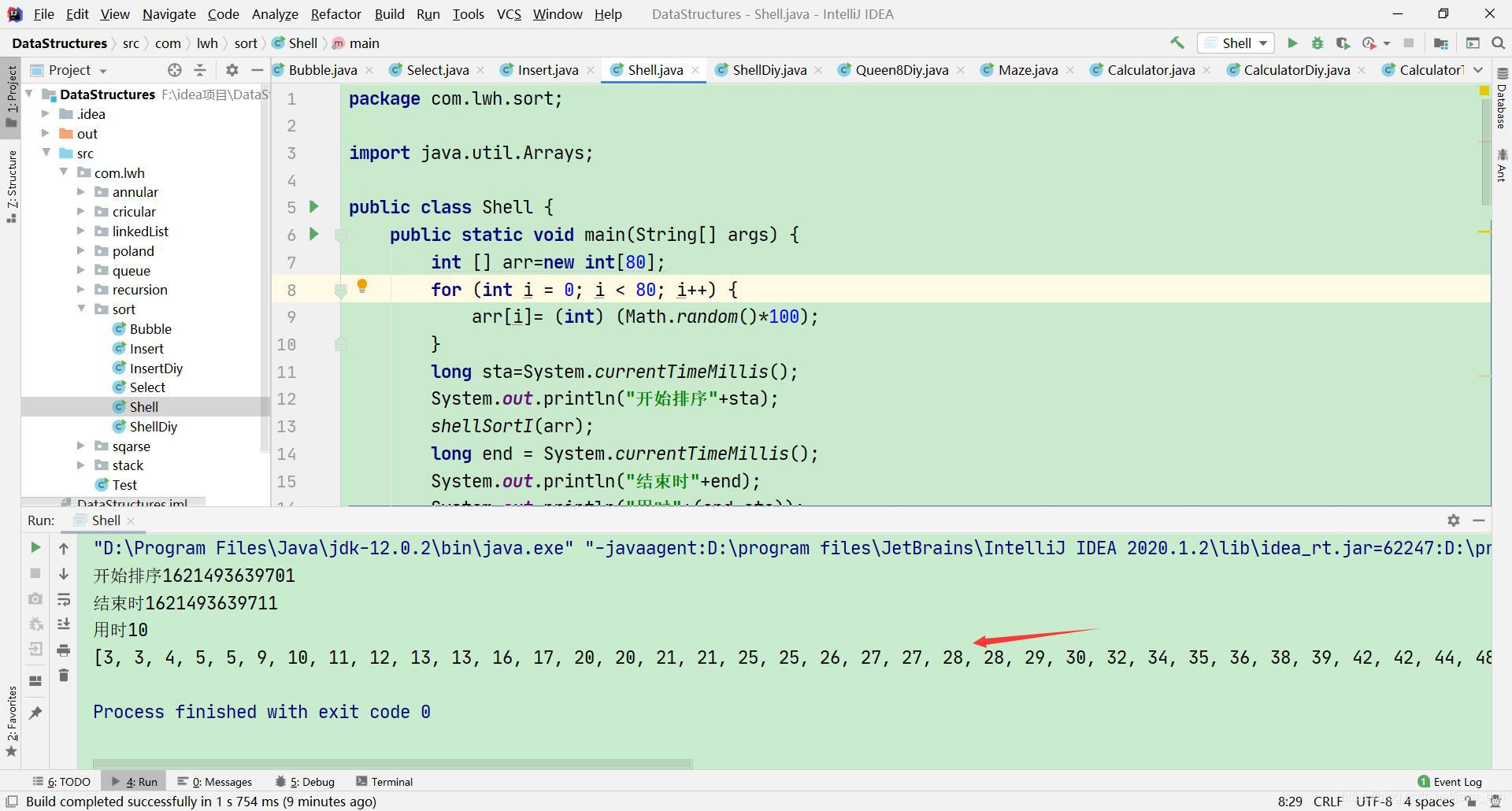Clear all console output trash icon

(64, 676)
